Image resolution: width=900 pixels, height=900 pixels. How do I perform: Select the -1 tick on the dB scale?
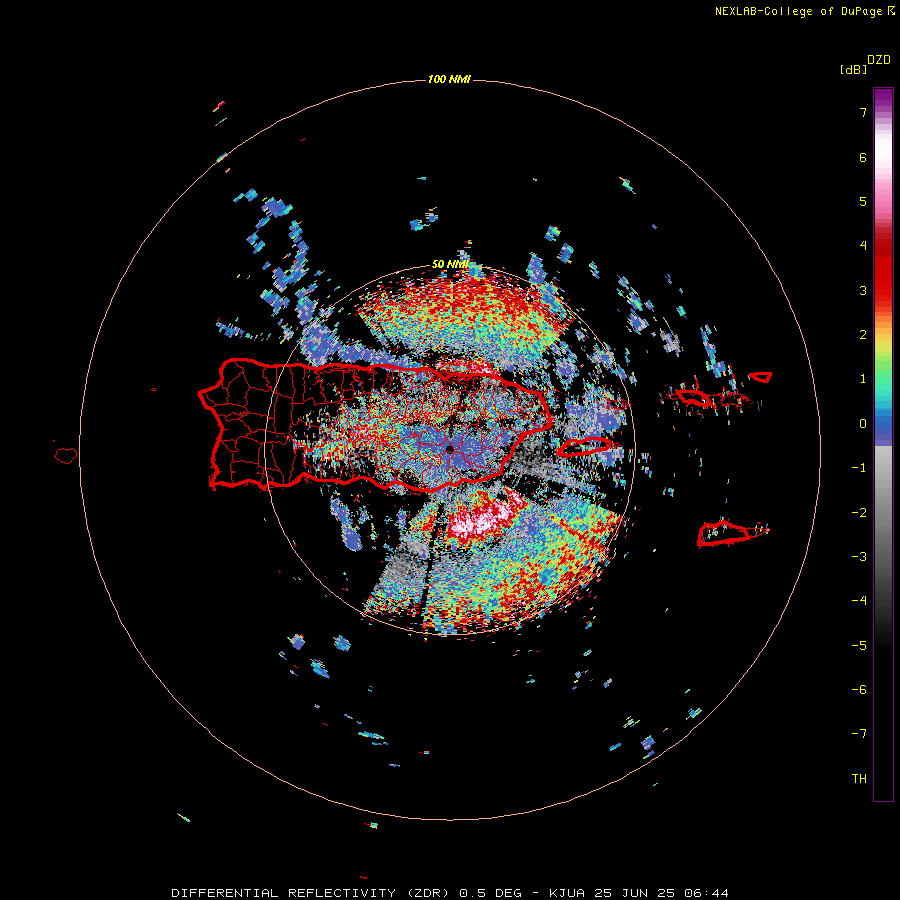[x=859, y=468]
